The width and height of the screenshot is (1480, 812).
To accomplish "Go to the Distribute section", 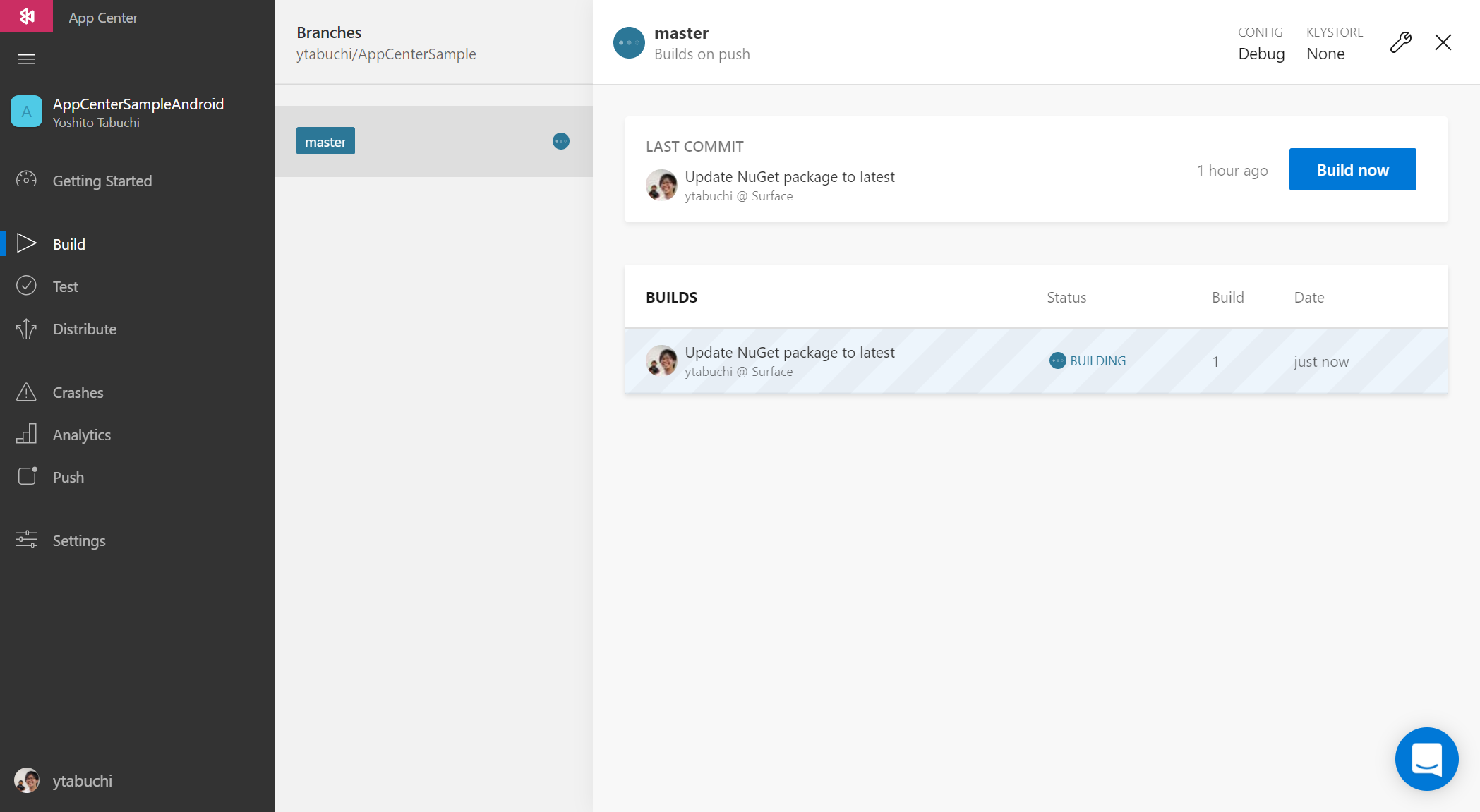I will (x=84, y=329).
